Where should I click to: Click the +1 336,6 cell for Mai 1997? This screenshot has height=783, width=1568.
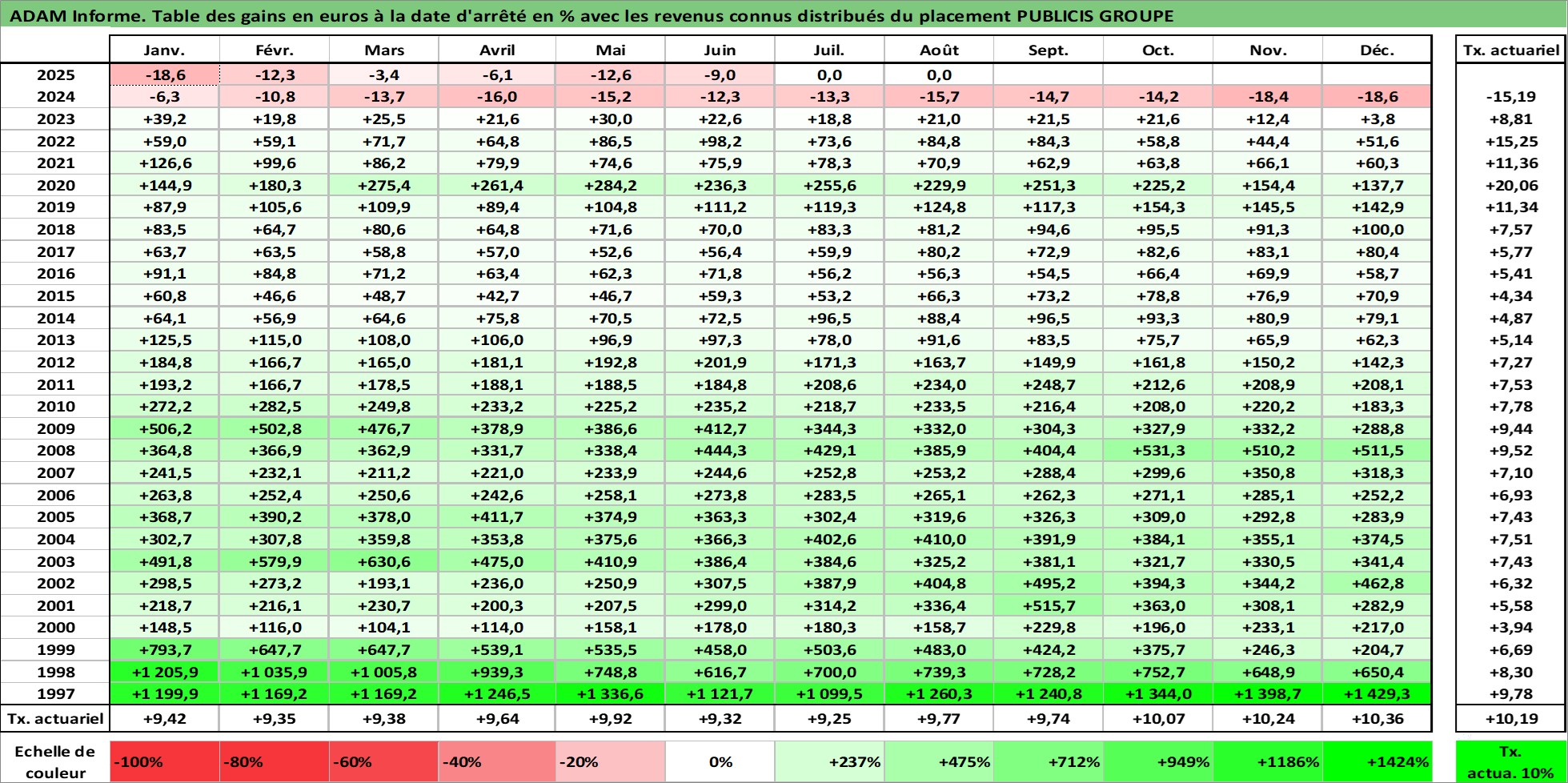click(610, 694)
